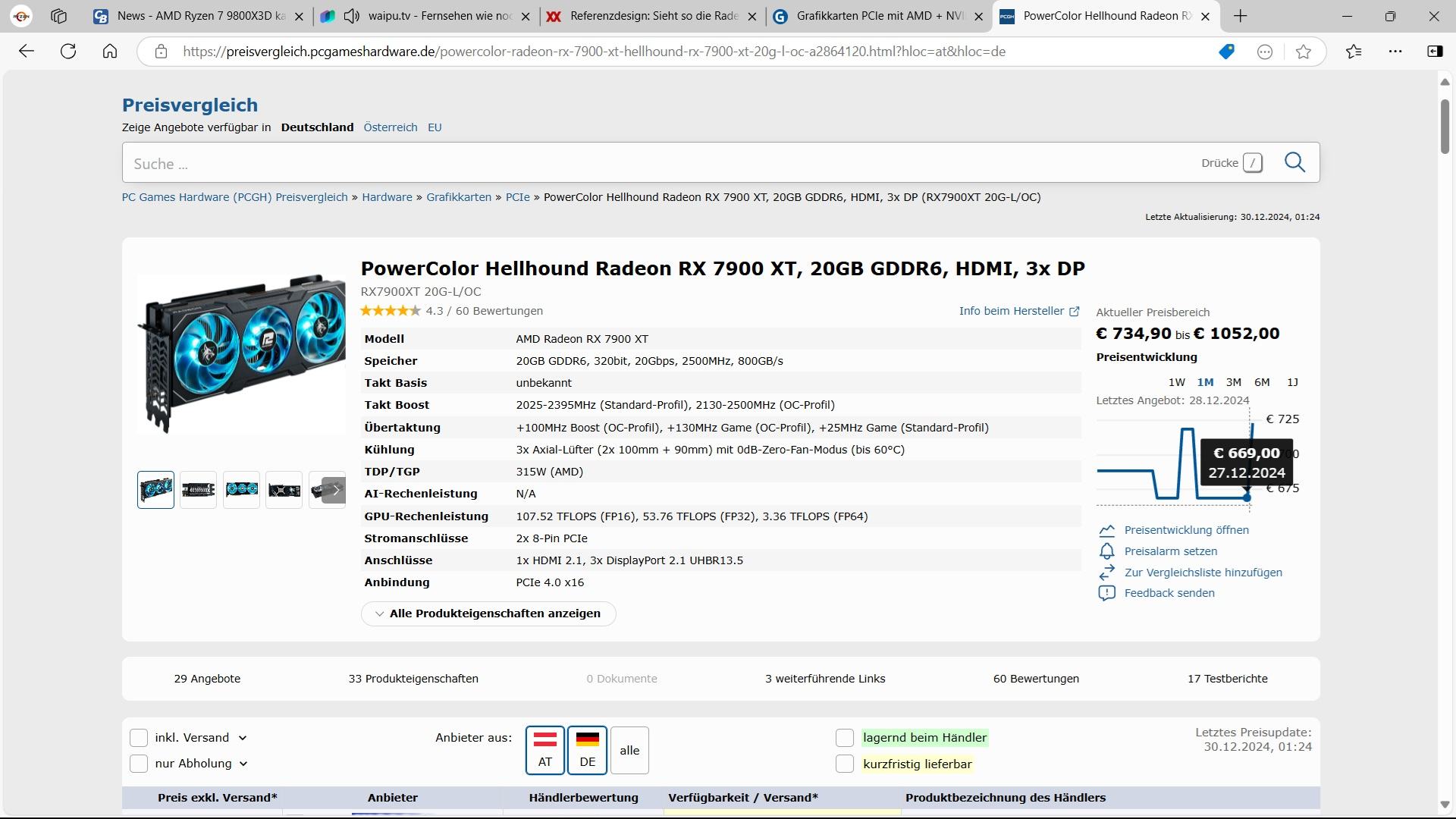Expand Alle Produkteigenschaften anzeigen
Screen dimensions: 1456x819
point(488,613)
